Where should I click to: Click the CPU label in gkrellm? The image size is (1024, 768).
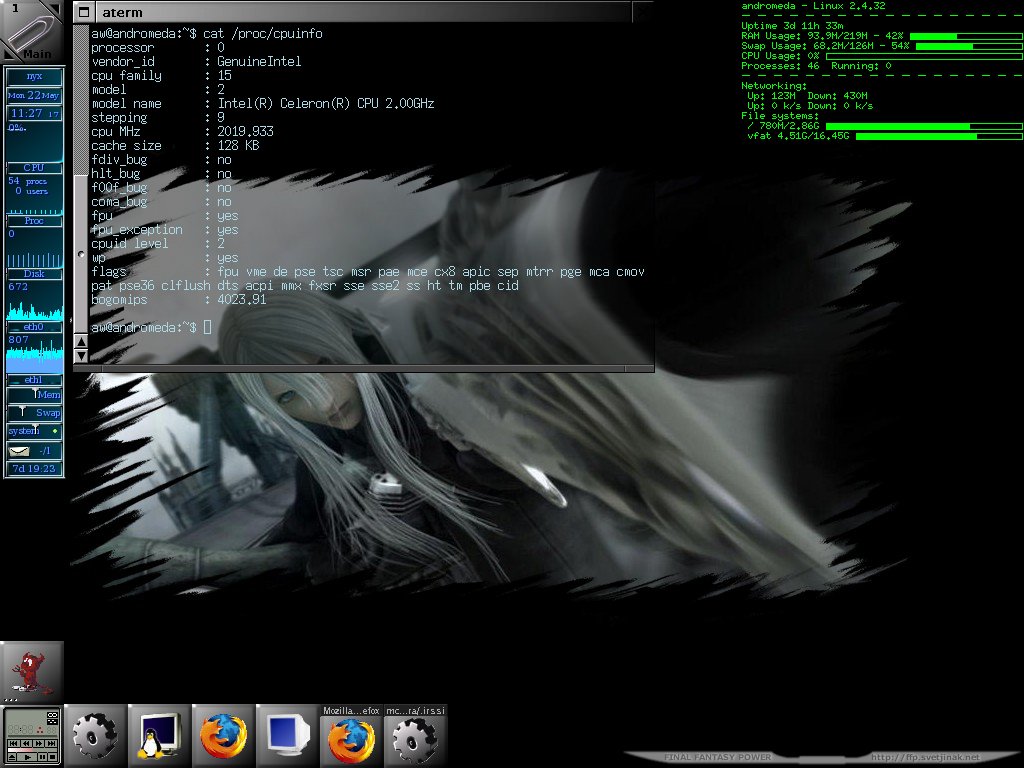[34, 168]
